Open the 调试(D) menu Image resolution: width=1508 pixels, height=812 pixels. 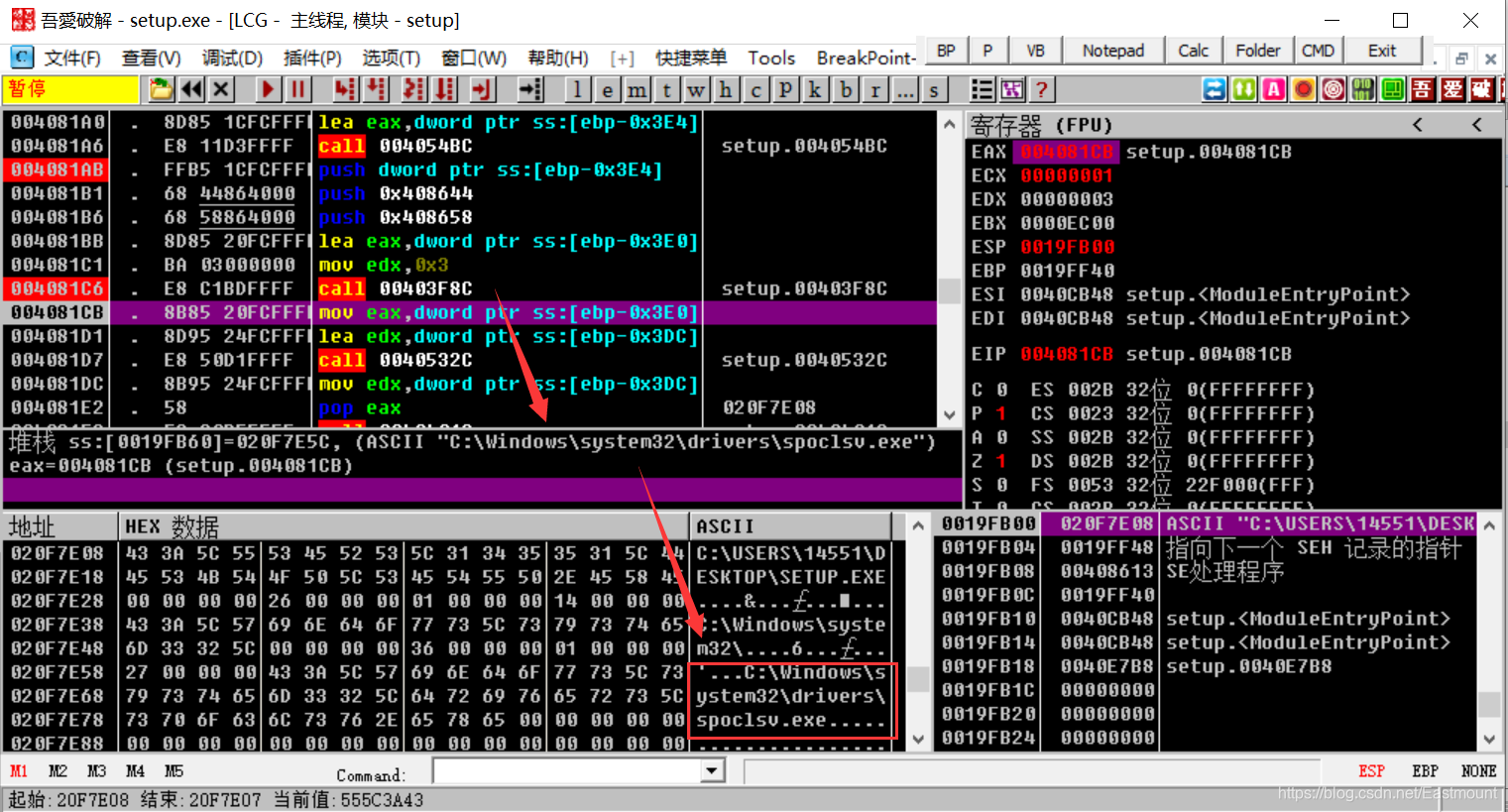[x=232, y=58]
